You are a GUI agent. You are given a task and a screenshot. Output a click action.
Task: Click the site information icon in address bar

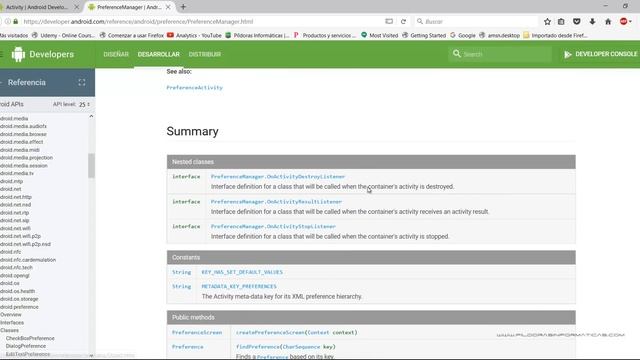coord(8,21)
